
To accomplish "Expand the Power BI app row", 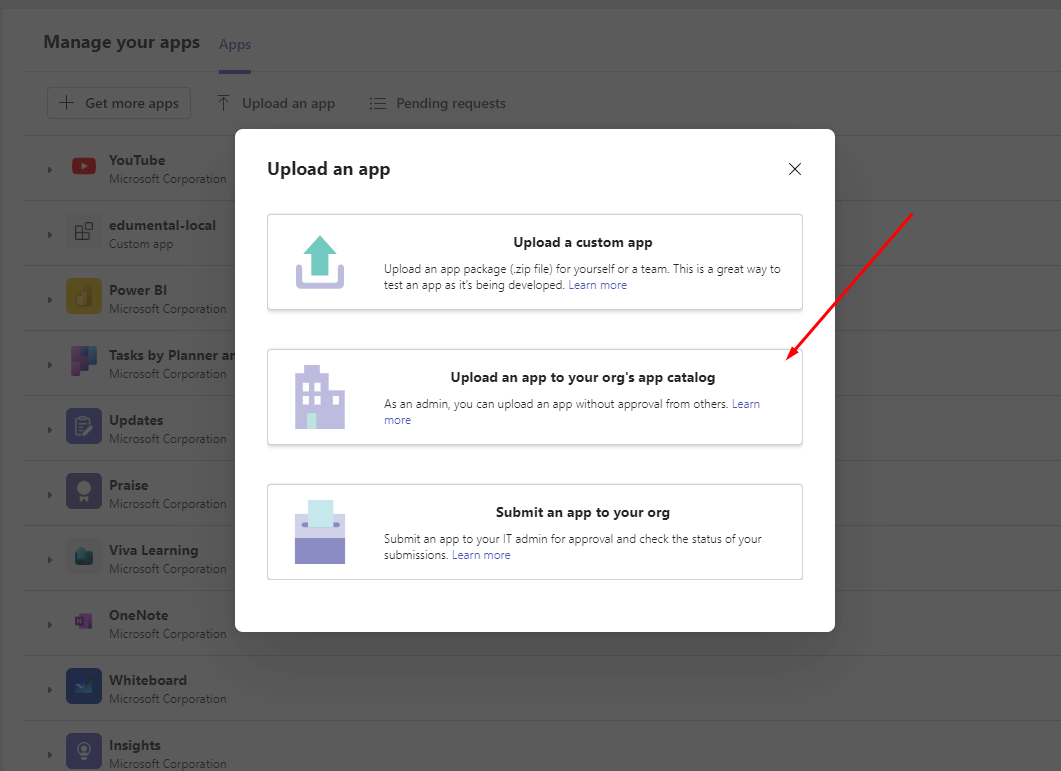I will coord(49,299).
